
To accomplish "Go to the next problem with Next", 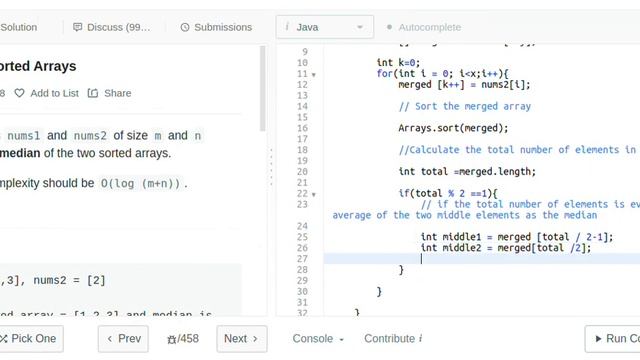I will tap(242, 339).
